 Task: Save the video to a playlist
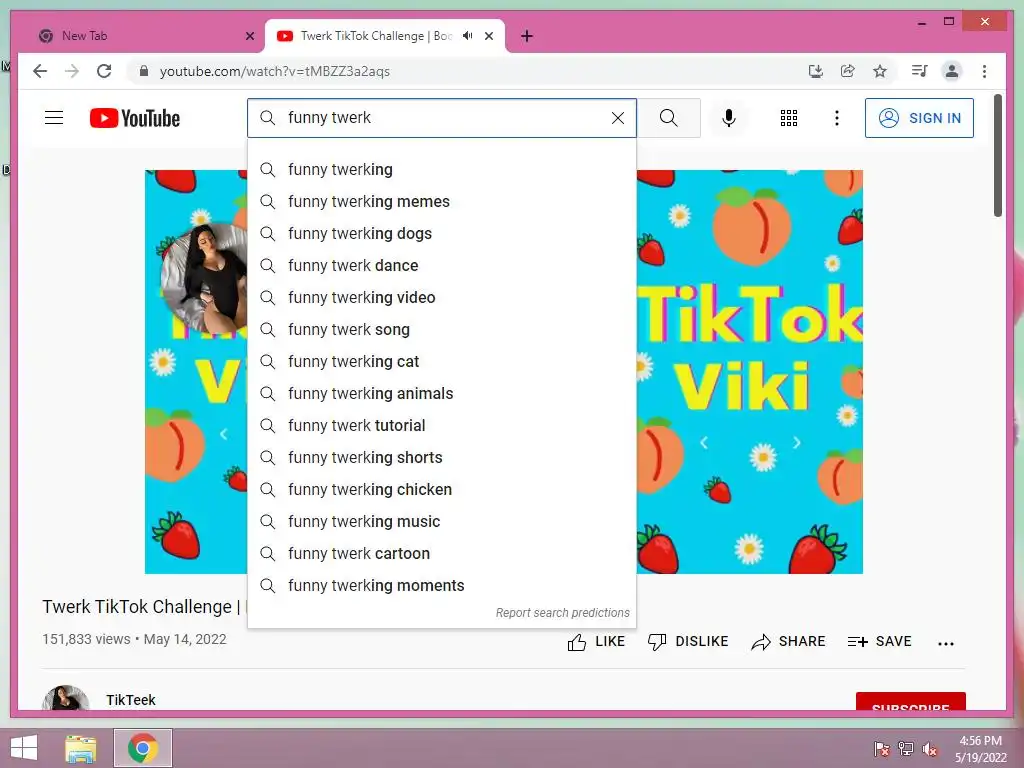coord(879,642)
